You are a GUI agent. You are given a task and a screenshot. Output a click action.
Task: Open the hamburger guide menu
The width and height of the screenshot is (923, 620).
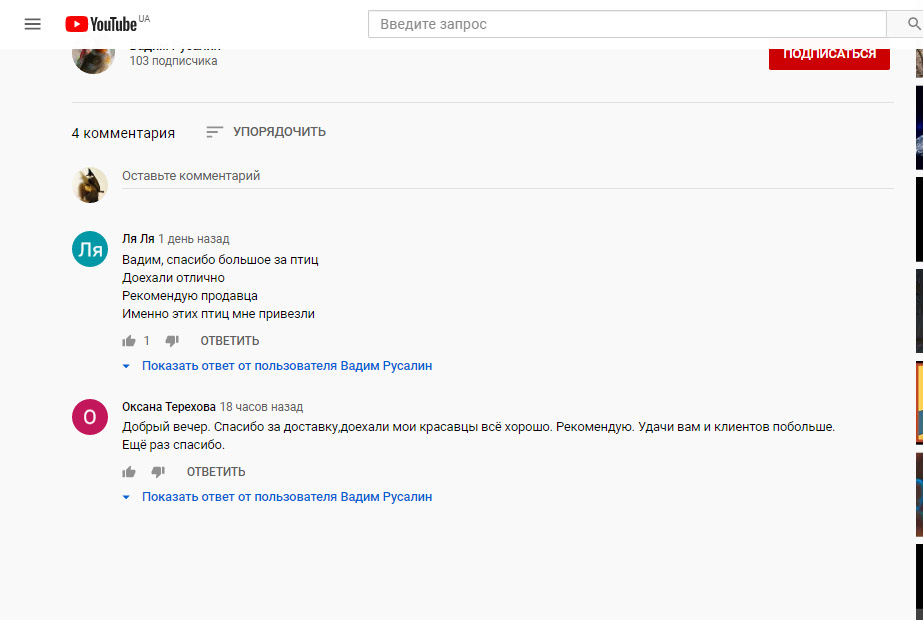pyautogui.click(x=33, y=24)
